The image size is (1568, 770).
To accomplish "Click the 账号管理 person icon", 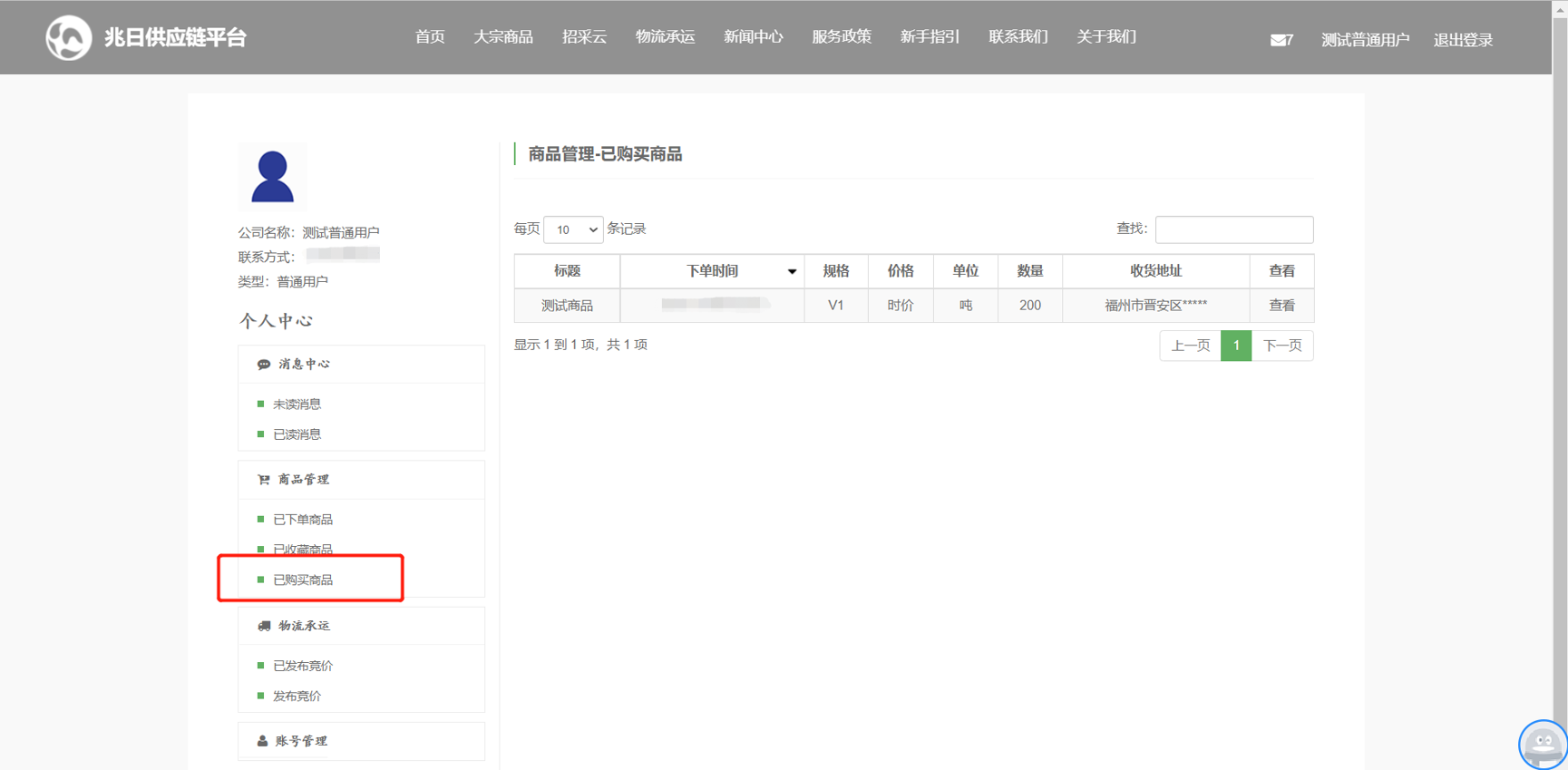I will pos(262,741).
